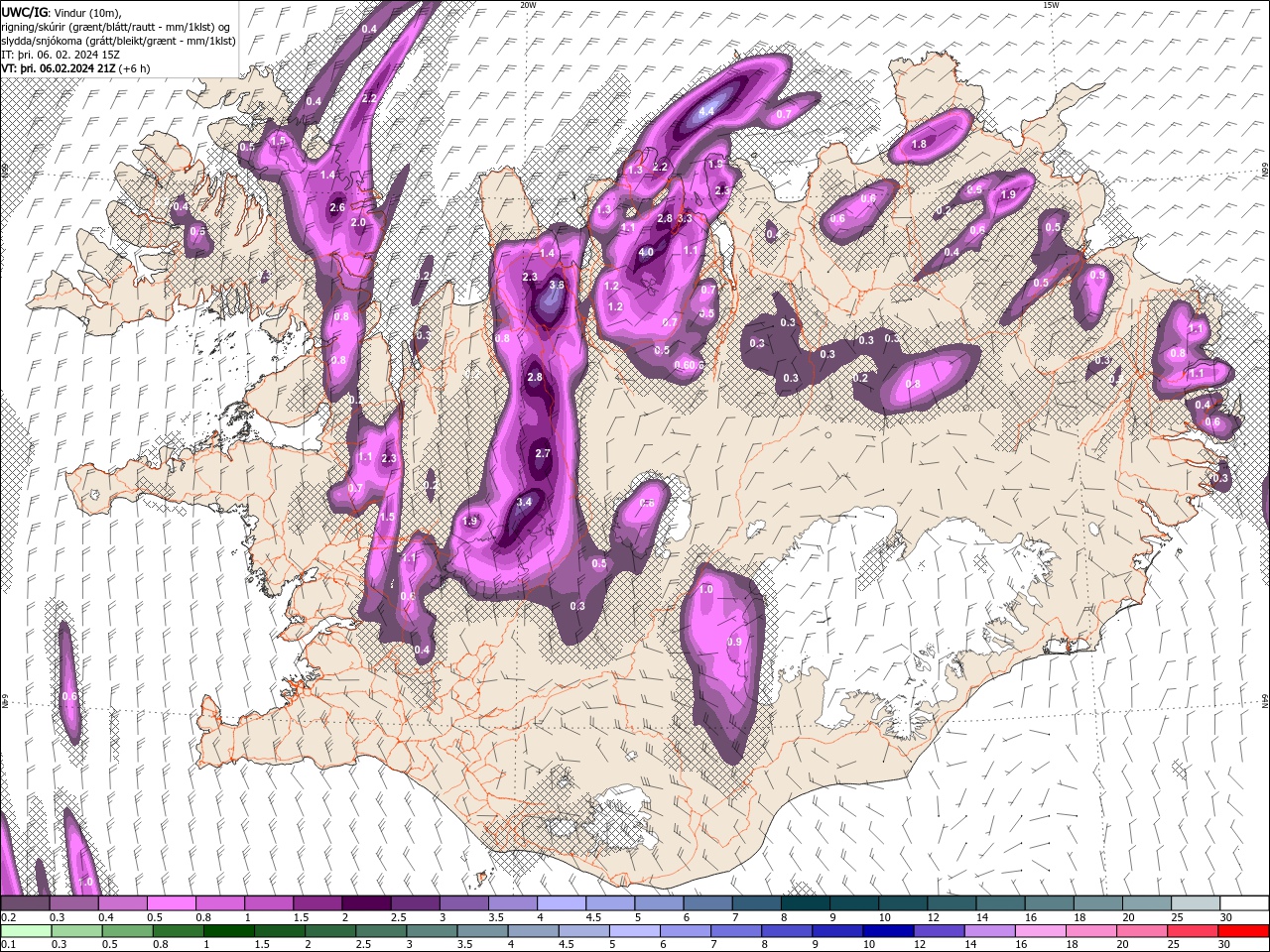Select the 'IT: þri. 06. 02. 2024 15Z' line
Image resolution: width=1270 pixels, height=952 pixels.
coord(62,55)
